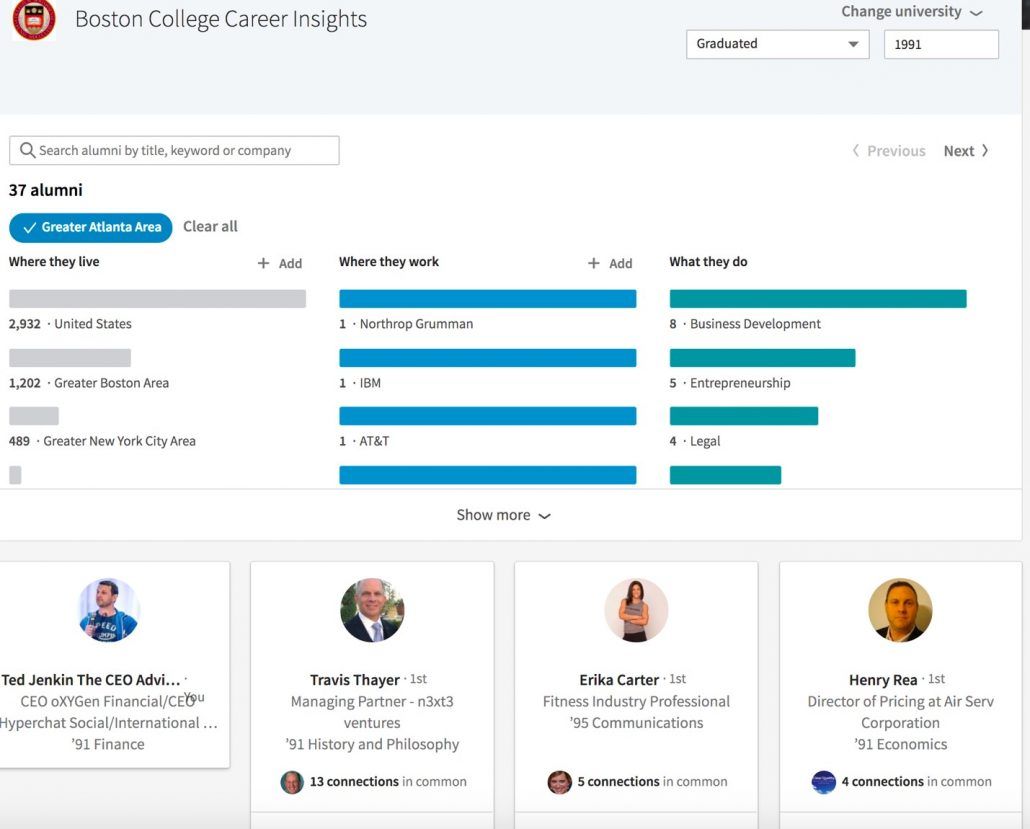The height and width of the screenshot is (829, 1030).
Task: Click the small avatar by 4 connections
Action: click(824, 782)
